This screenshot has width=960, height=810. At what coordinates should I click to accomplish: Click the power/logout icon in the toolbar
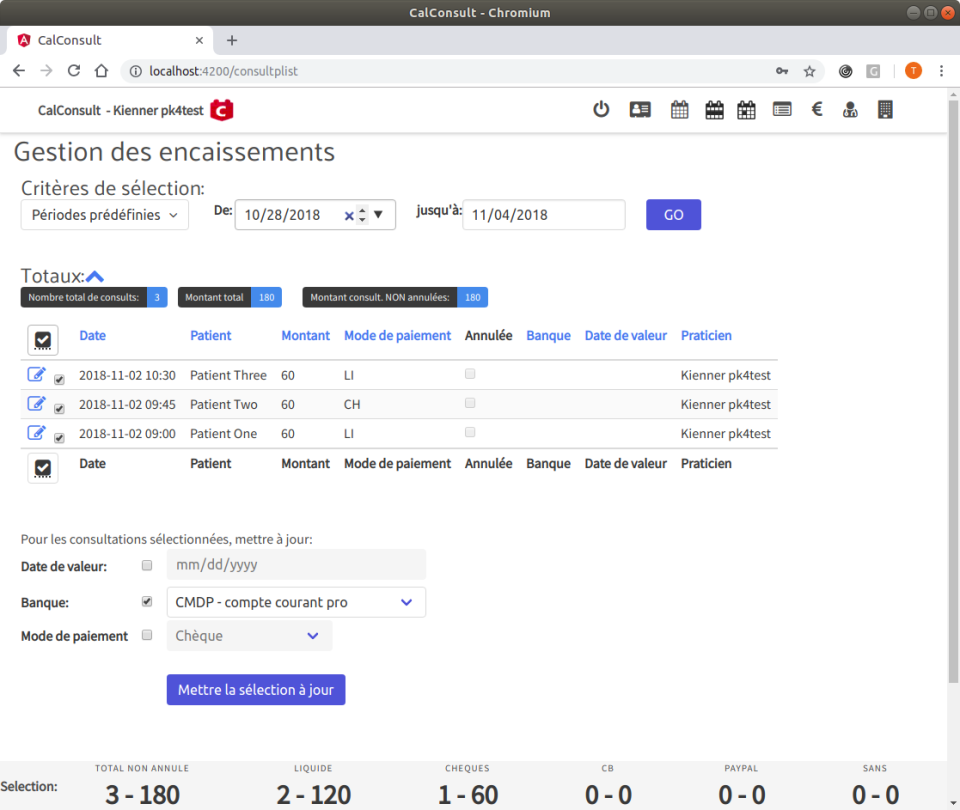[601, 109]
